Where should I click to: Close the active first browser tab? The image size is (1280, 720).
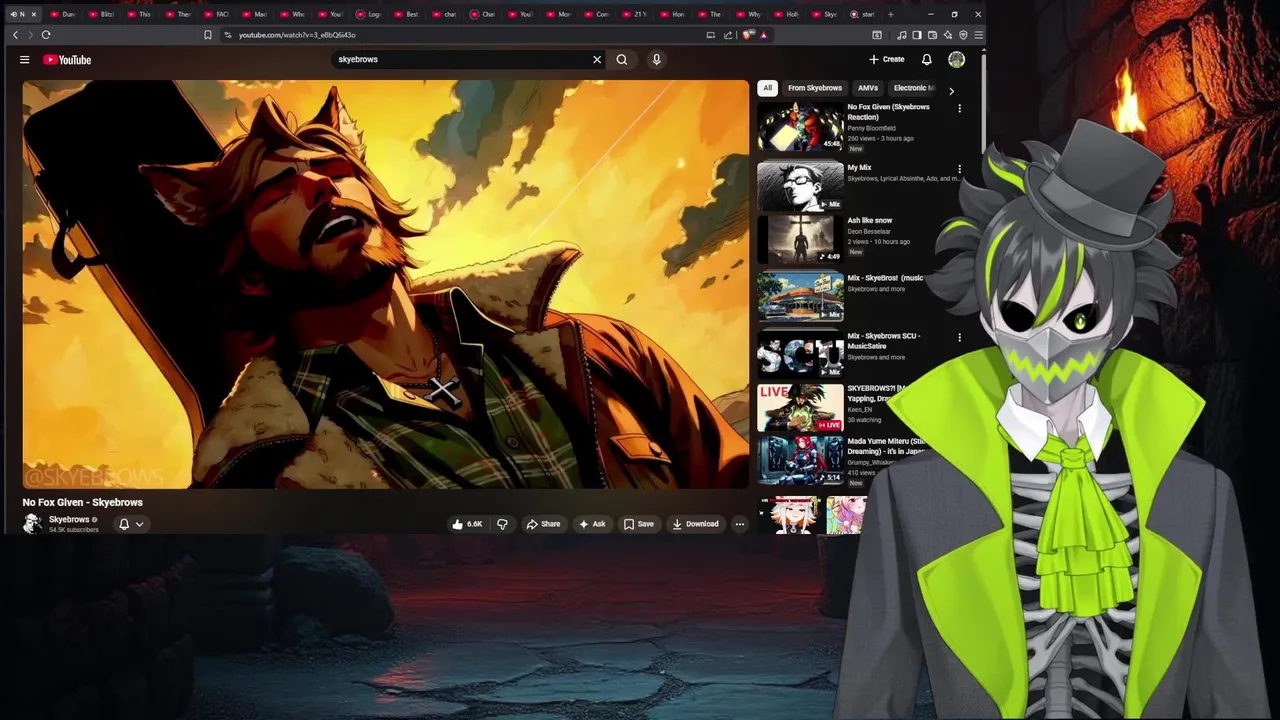(33, 14)
